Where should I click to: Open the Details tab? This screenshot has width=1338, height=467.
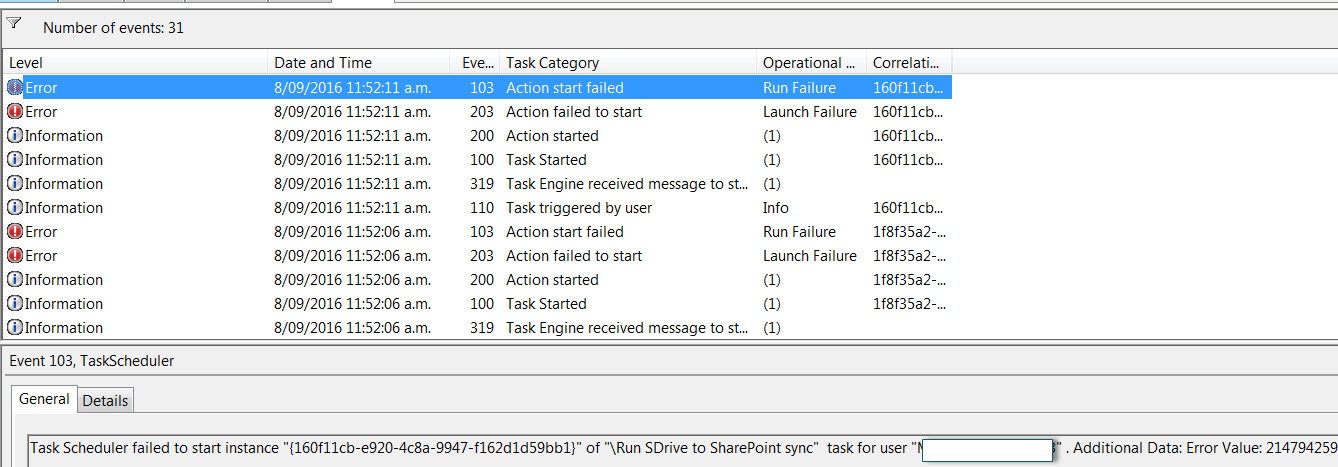click(105, 401)
